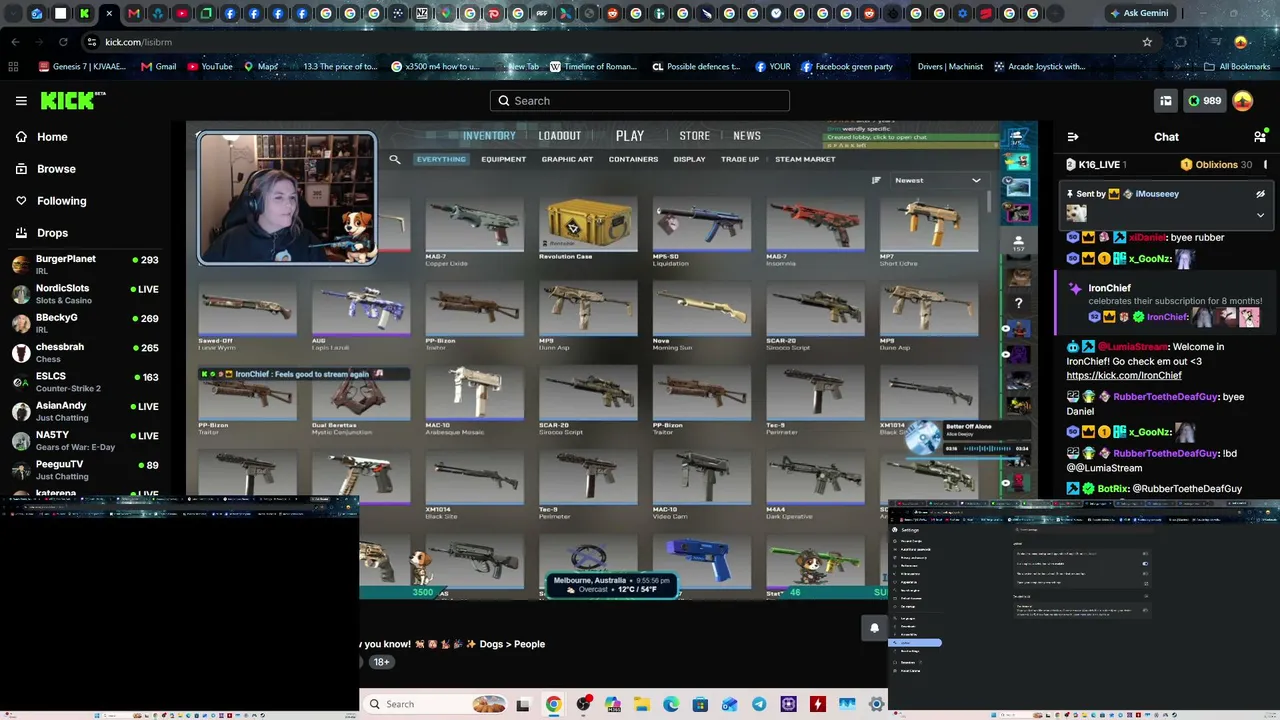Select the PLAY tab in the game stream
Image resolution: width=1280 pixels, height=720 pixels.
point(630,136)
